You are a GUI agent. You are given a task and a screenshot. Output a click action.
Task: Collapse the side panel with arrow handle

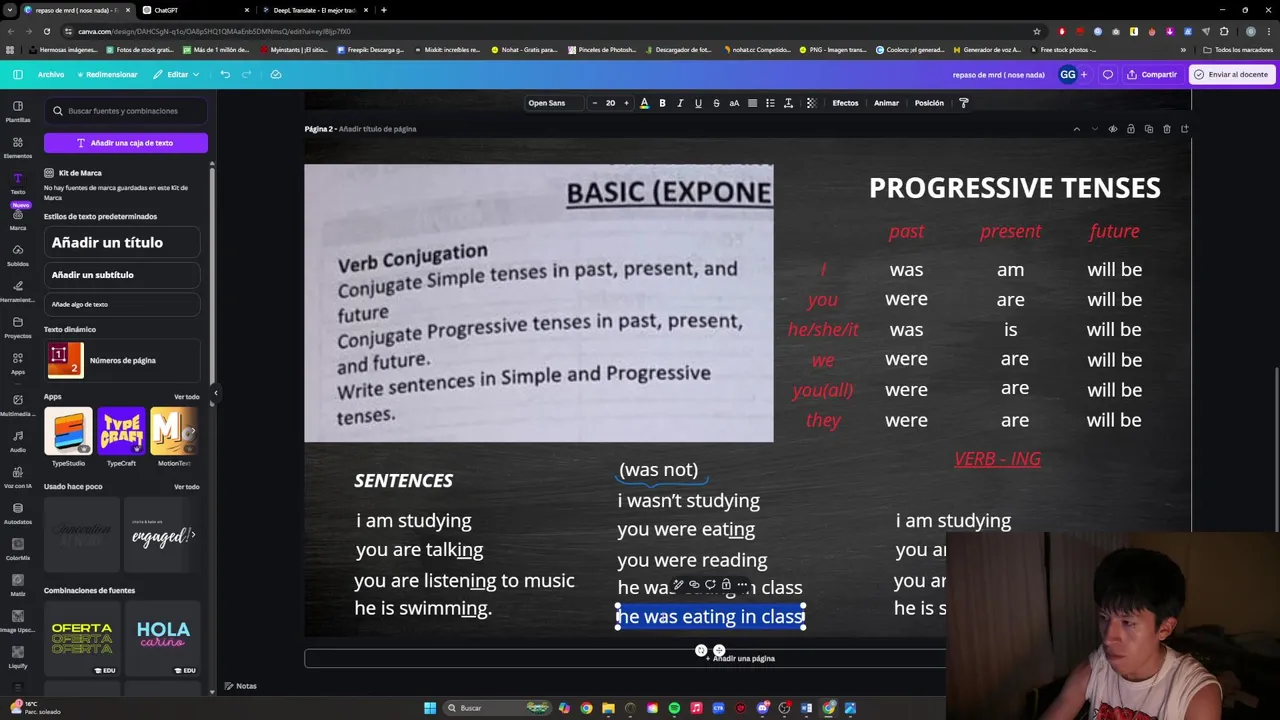[215, 393]
